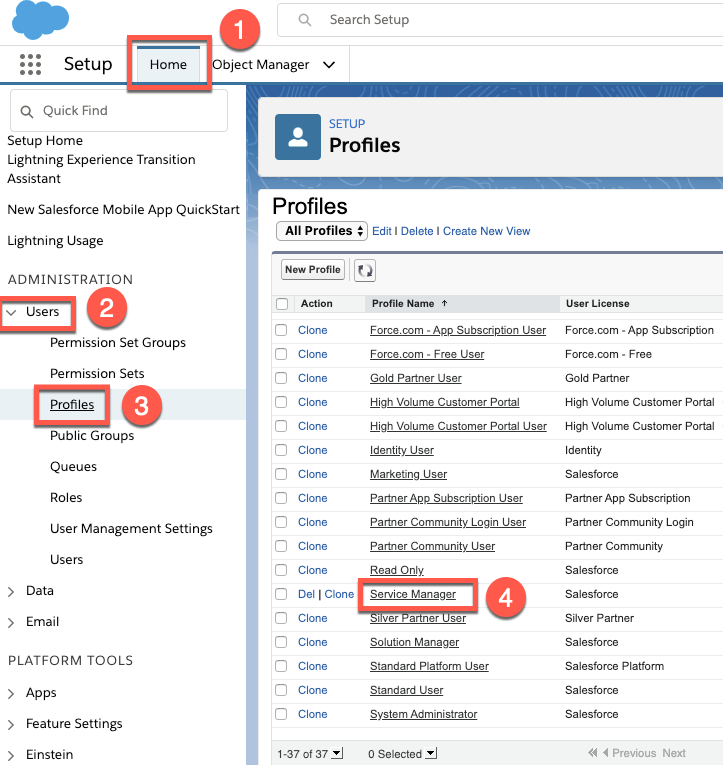Open Lightning Usage in sidebar

coord(55,241)
